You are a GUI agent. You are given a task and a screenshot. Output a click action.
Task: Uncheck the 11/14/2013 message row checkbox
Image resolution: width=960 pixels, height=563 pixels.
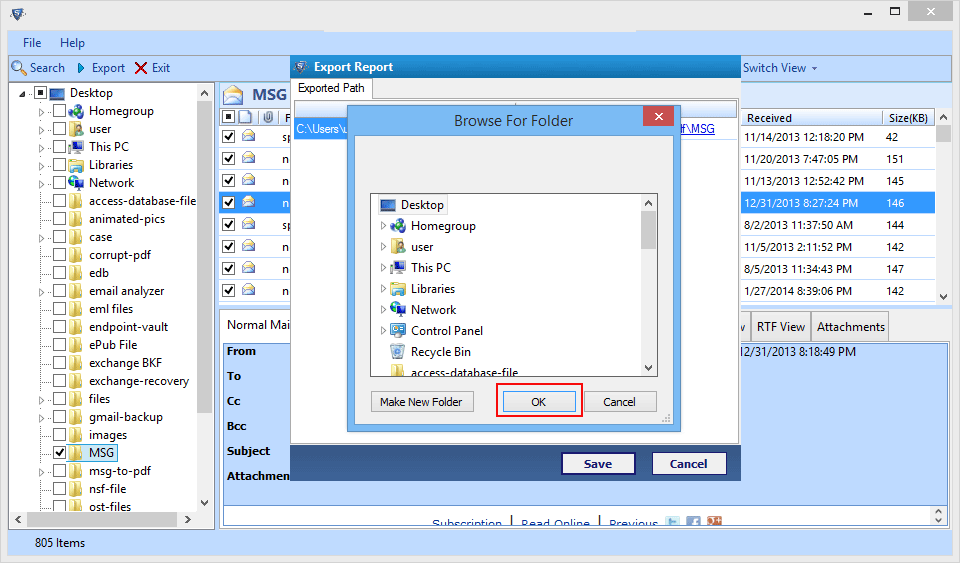(x=228, y=136)
